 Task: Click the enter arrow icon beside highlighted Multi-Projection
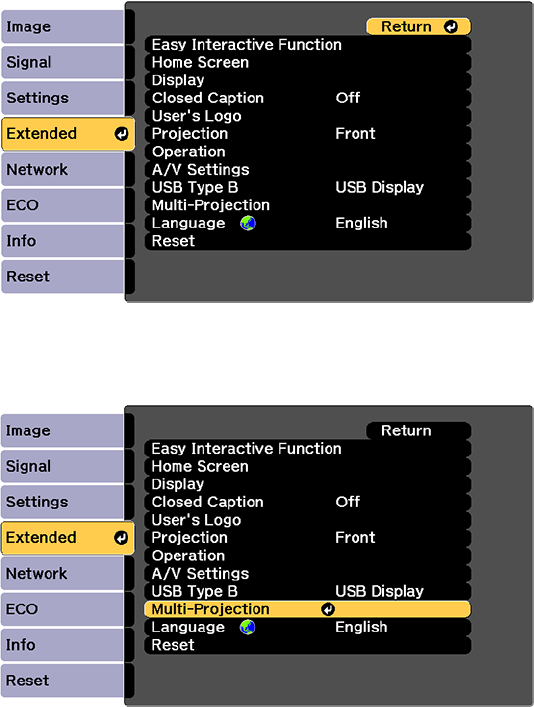(x=328, y=610)
